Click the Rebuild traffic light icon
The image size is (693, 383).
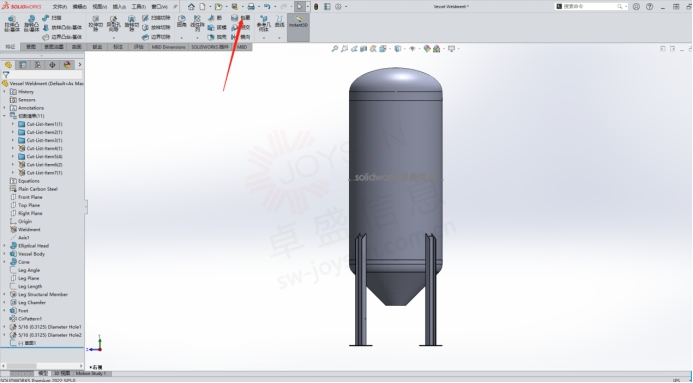(x=316, y=7)
